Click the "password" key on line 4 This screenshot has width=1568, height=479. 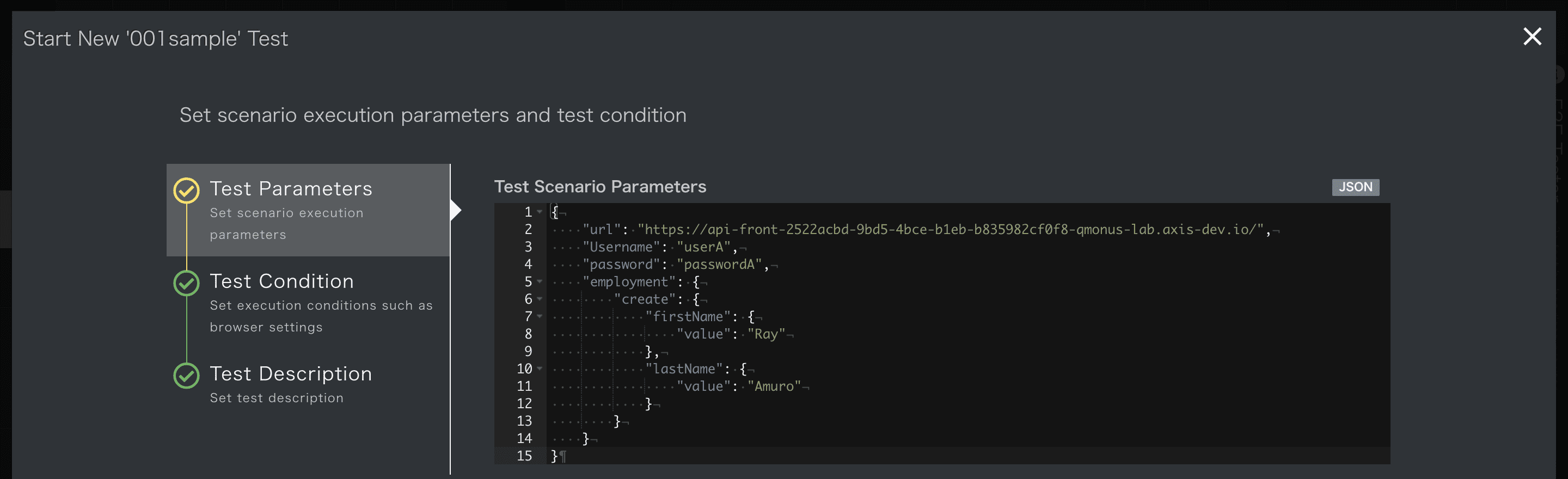pos(621,264)
